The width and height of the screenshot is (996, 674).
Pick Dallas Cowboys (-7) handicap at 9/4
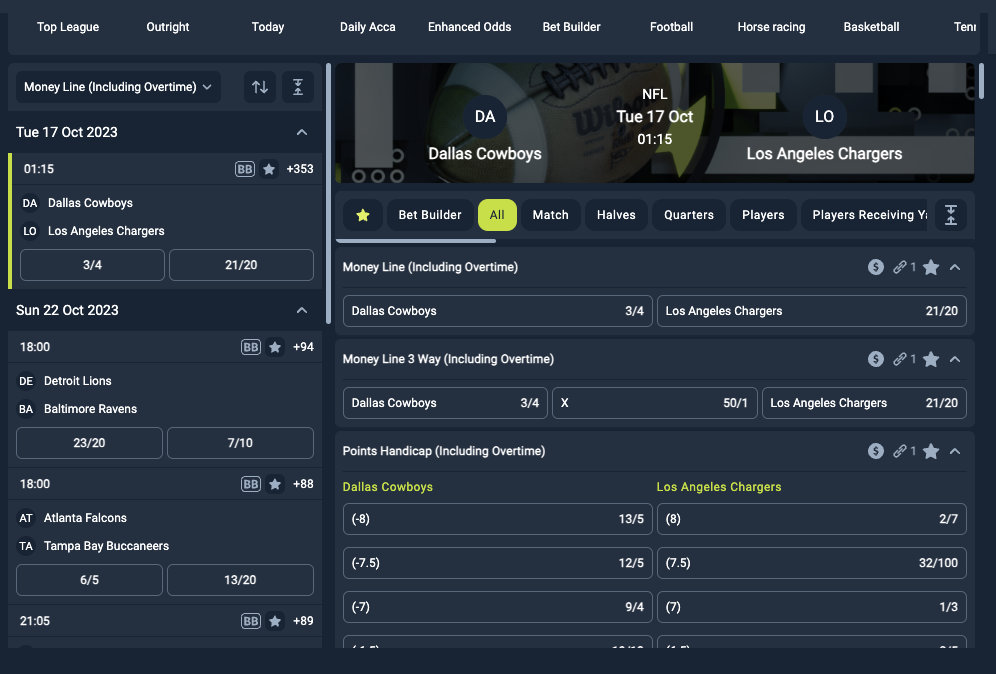click(x=497, y=607)
